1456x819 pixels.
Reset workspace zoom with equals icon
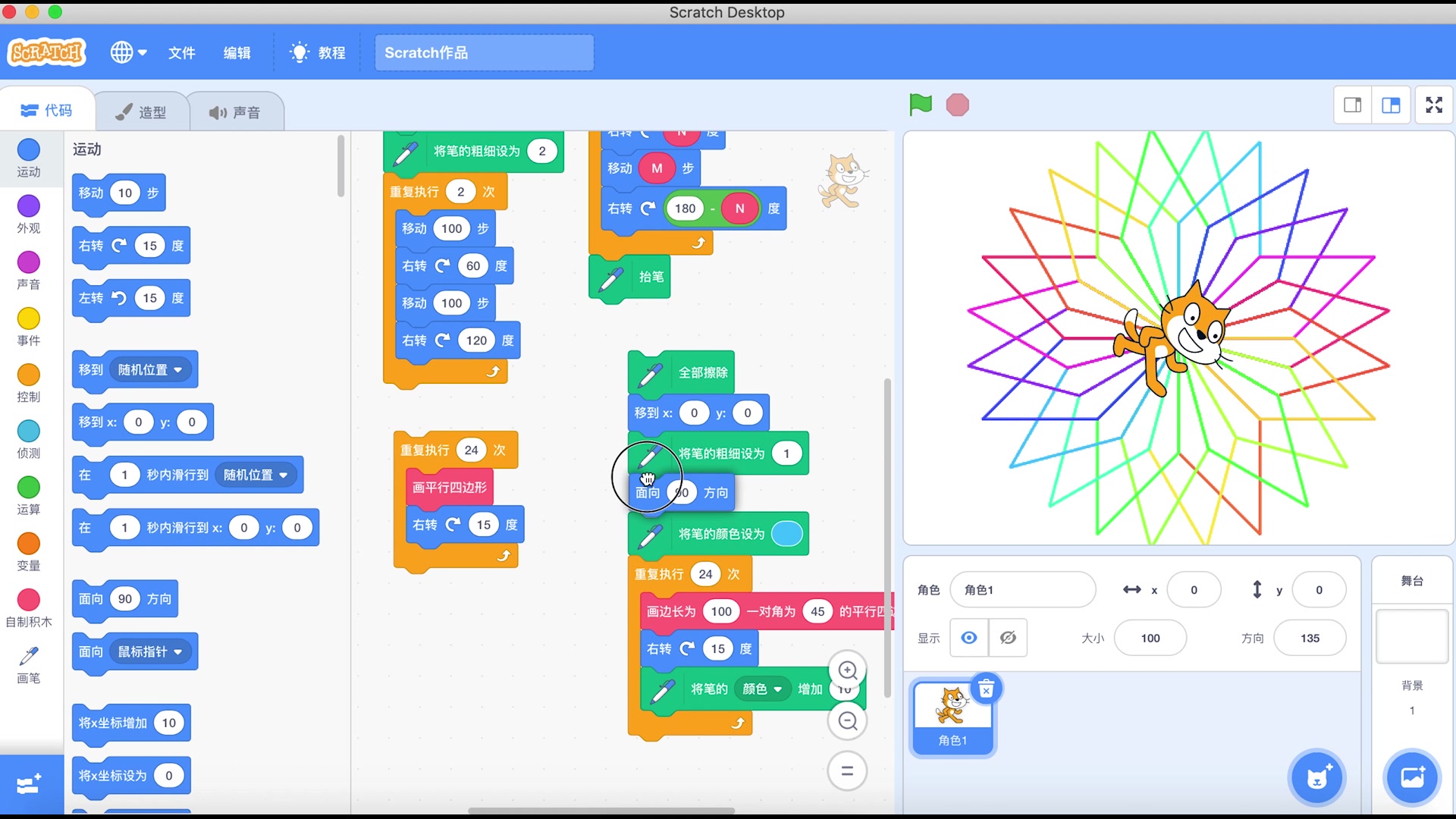pyautogui.click(x=847, y=770)
